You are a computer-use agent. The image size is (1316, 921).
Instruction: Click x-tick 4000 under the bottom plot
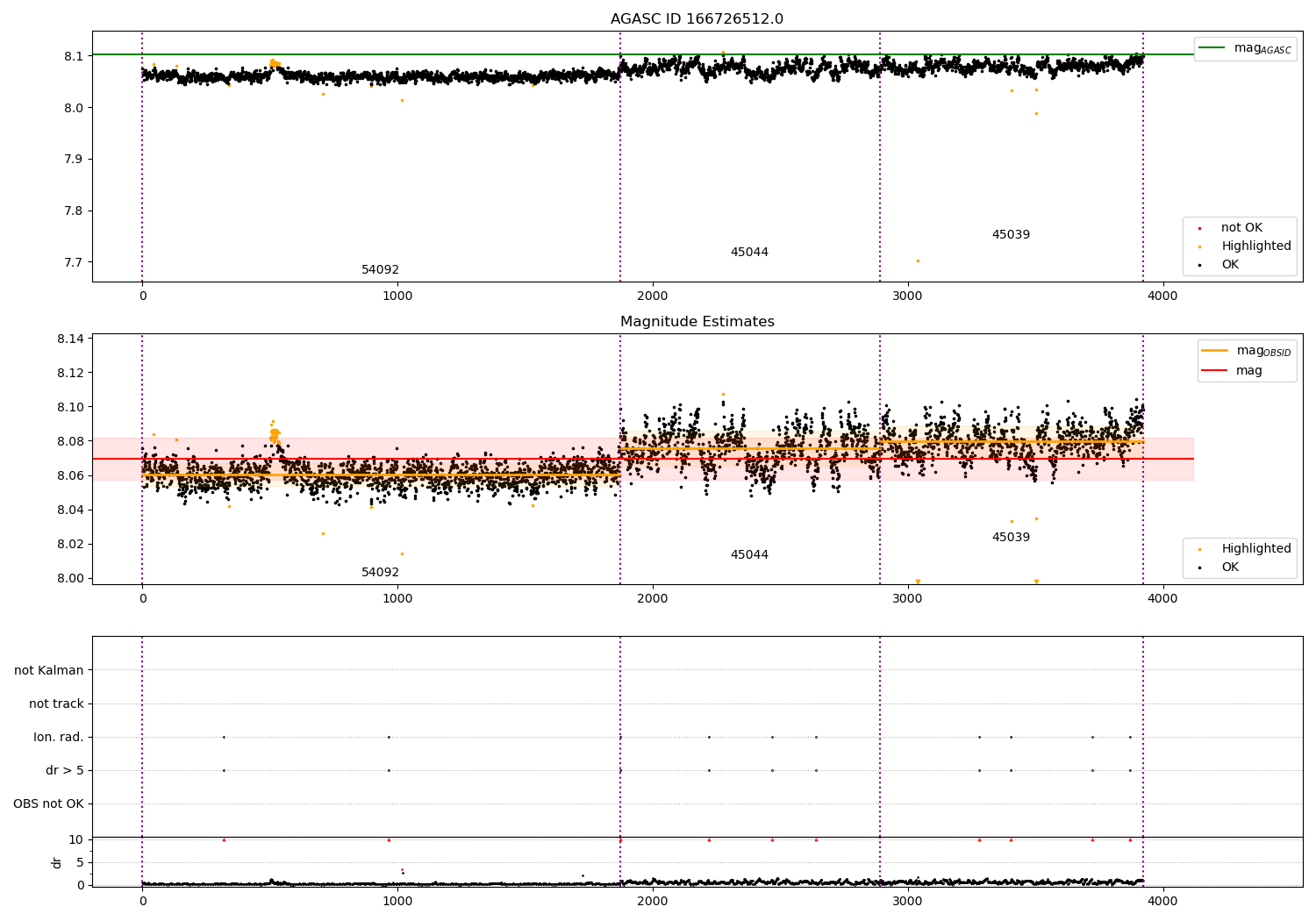(x=1163, y=900)
